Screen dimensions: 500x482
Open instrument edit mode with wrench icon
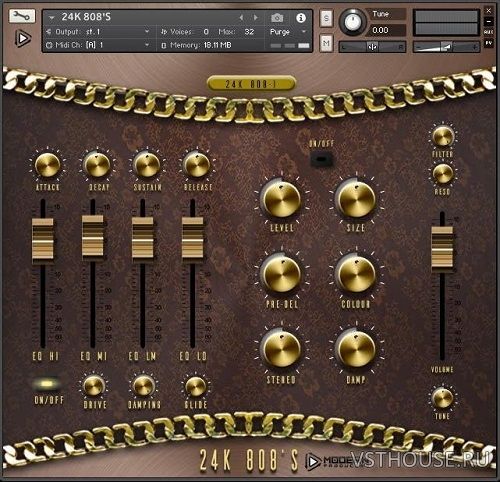click(x=22, y=16)
